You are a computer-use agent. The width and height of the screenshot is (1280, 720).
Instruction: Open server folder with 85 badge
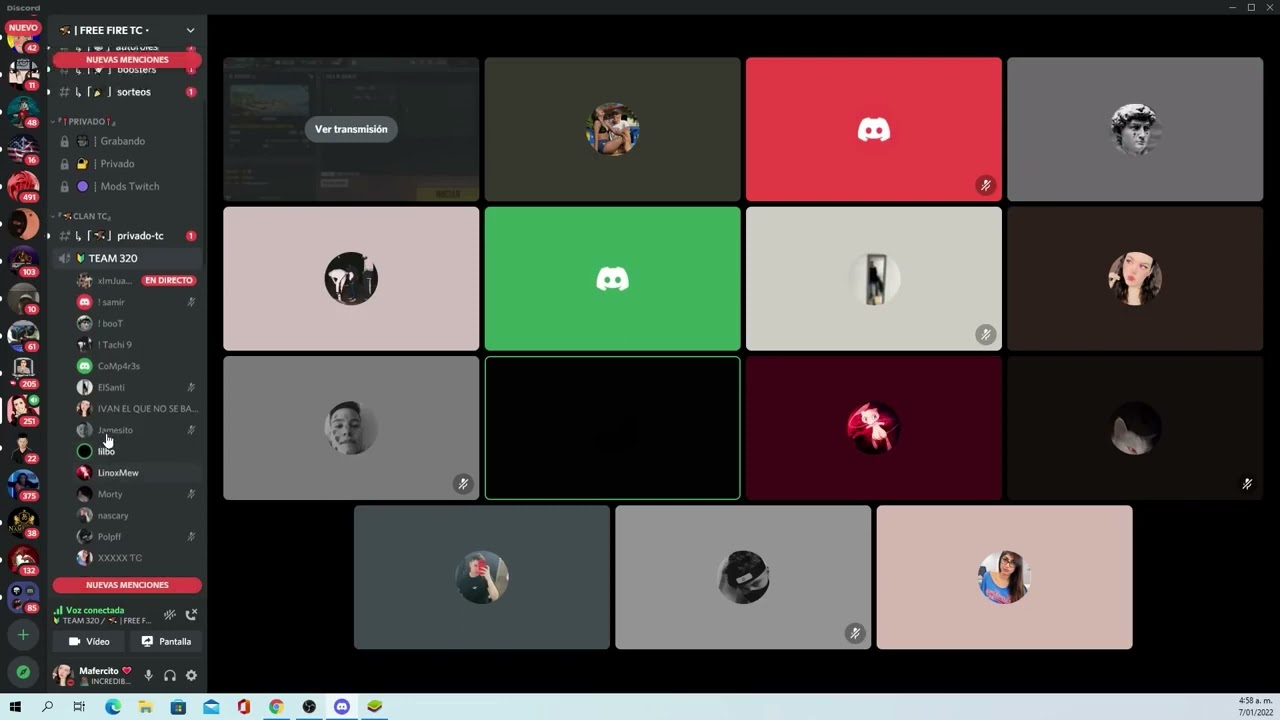pyautogui.click(x=23, y=597)
